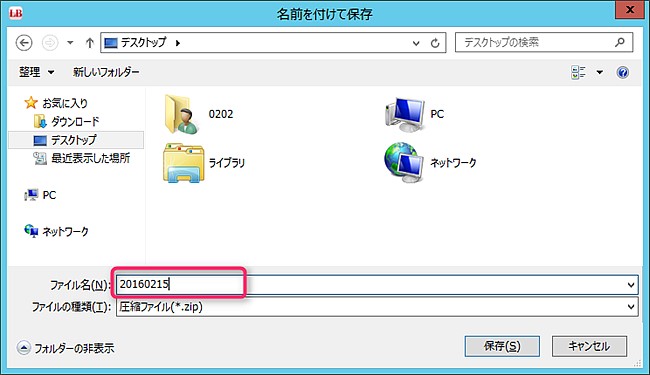Open the 整理 menu

coord(36,72)
